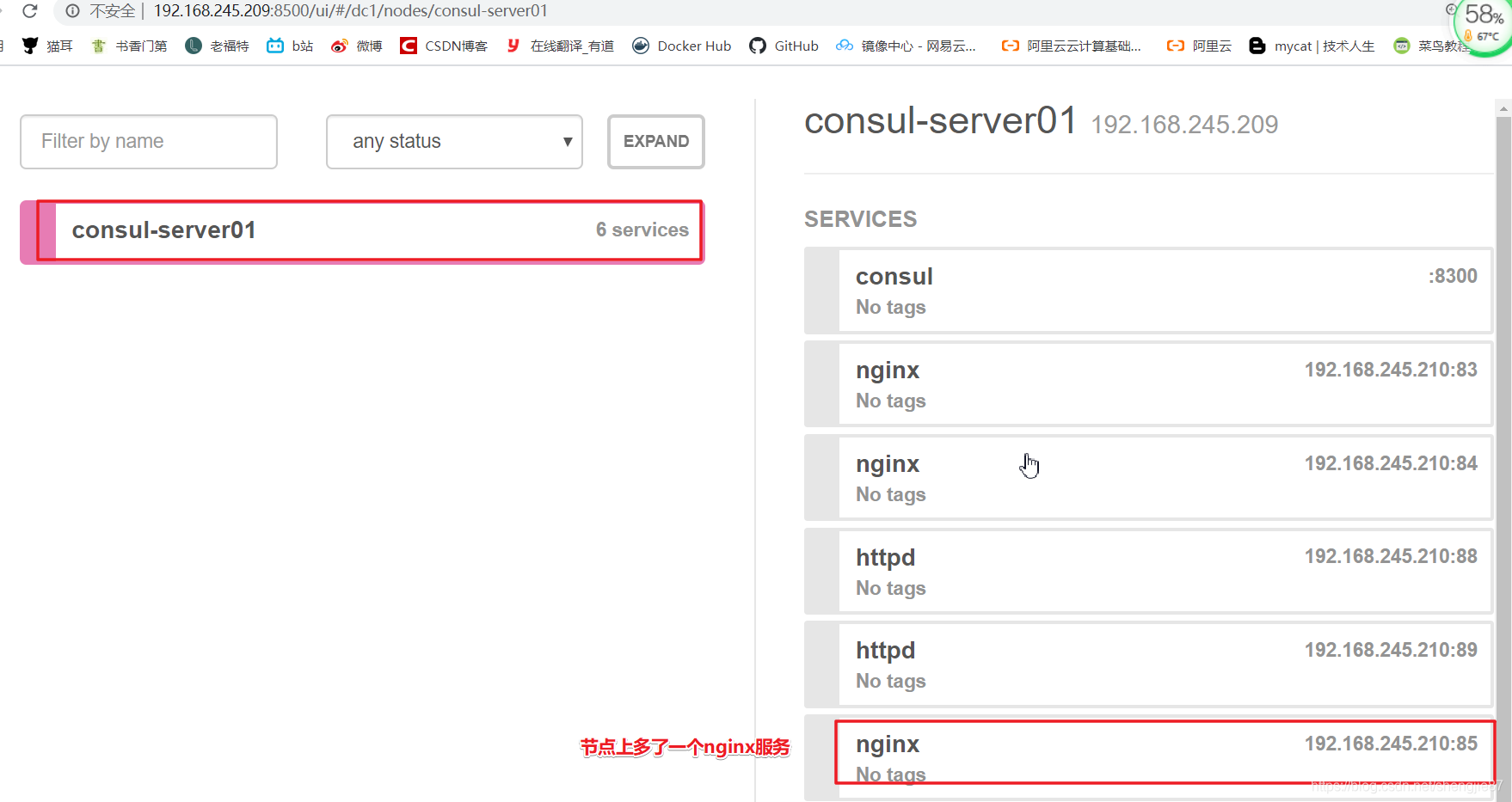Click the scrollbar up arrow
Image resolution: width=1512 pixels, height=802 pixels.
click(1503, 107)
